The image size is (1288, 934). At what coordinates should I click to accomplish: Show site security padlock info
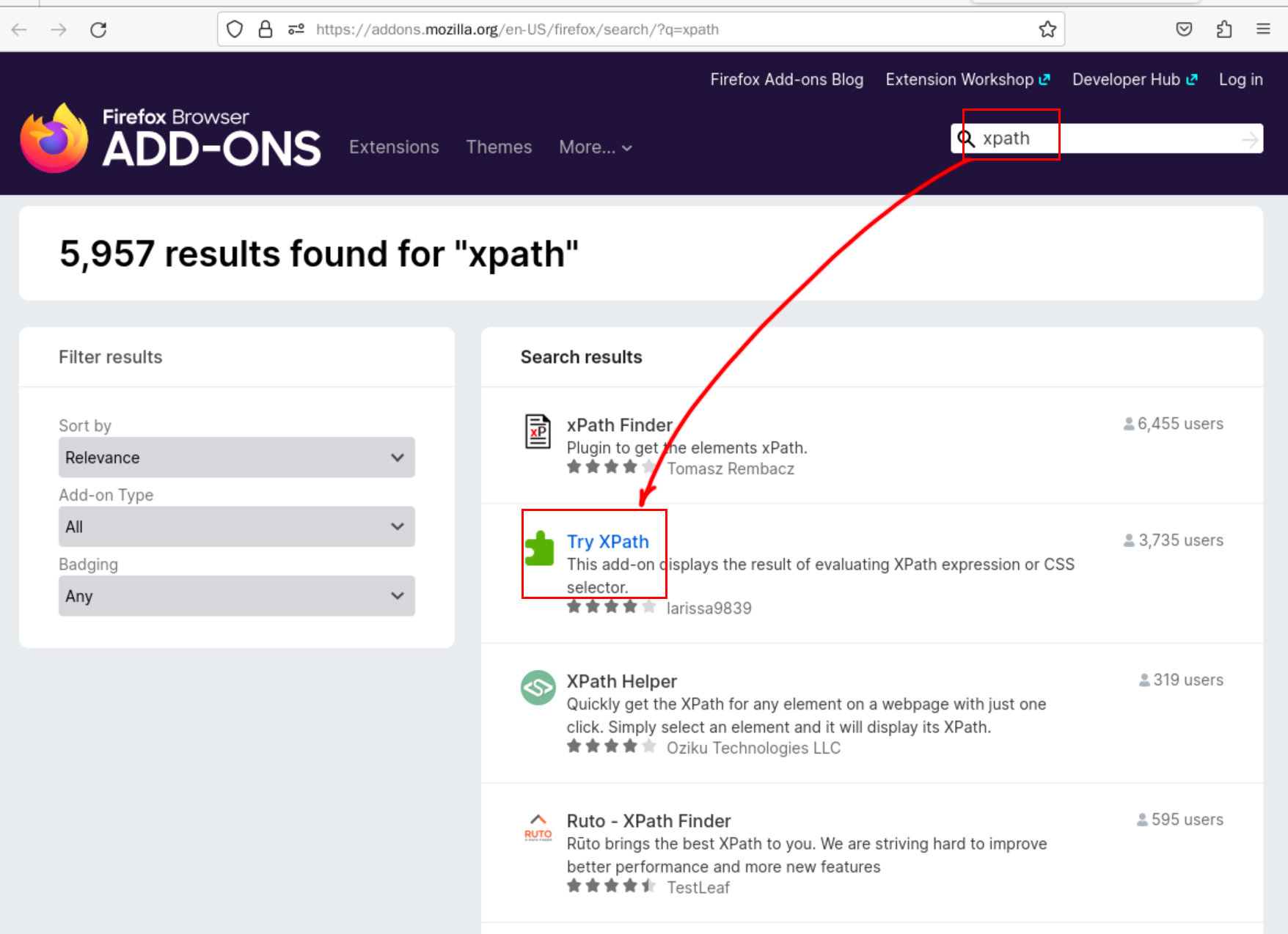(266, 29)
